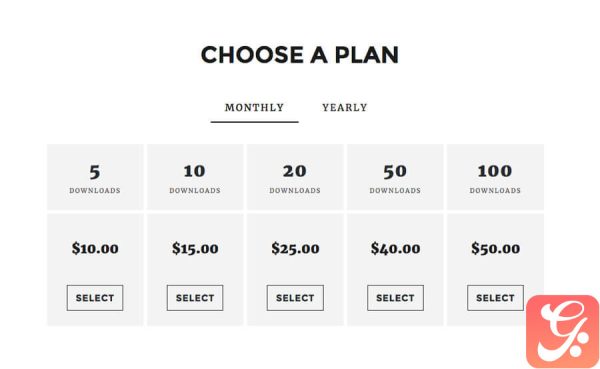Screen dimensions: 600x369
Task: Click the 10 Downloads plan header card
Action: pyautogui.click(x=195, y=177)
